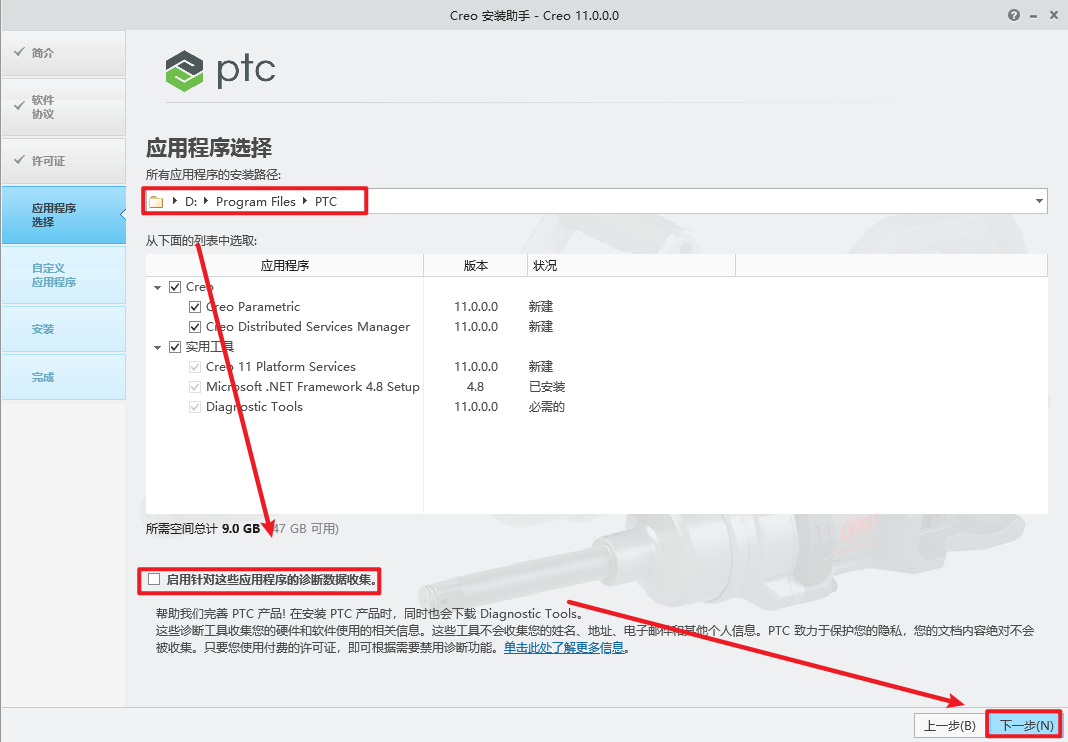
Task: Click the 下一步(N) button
Action: [x=1027, y=725]
